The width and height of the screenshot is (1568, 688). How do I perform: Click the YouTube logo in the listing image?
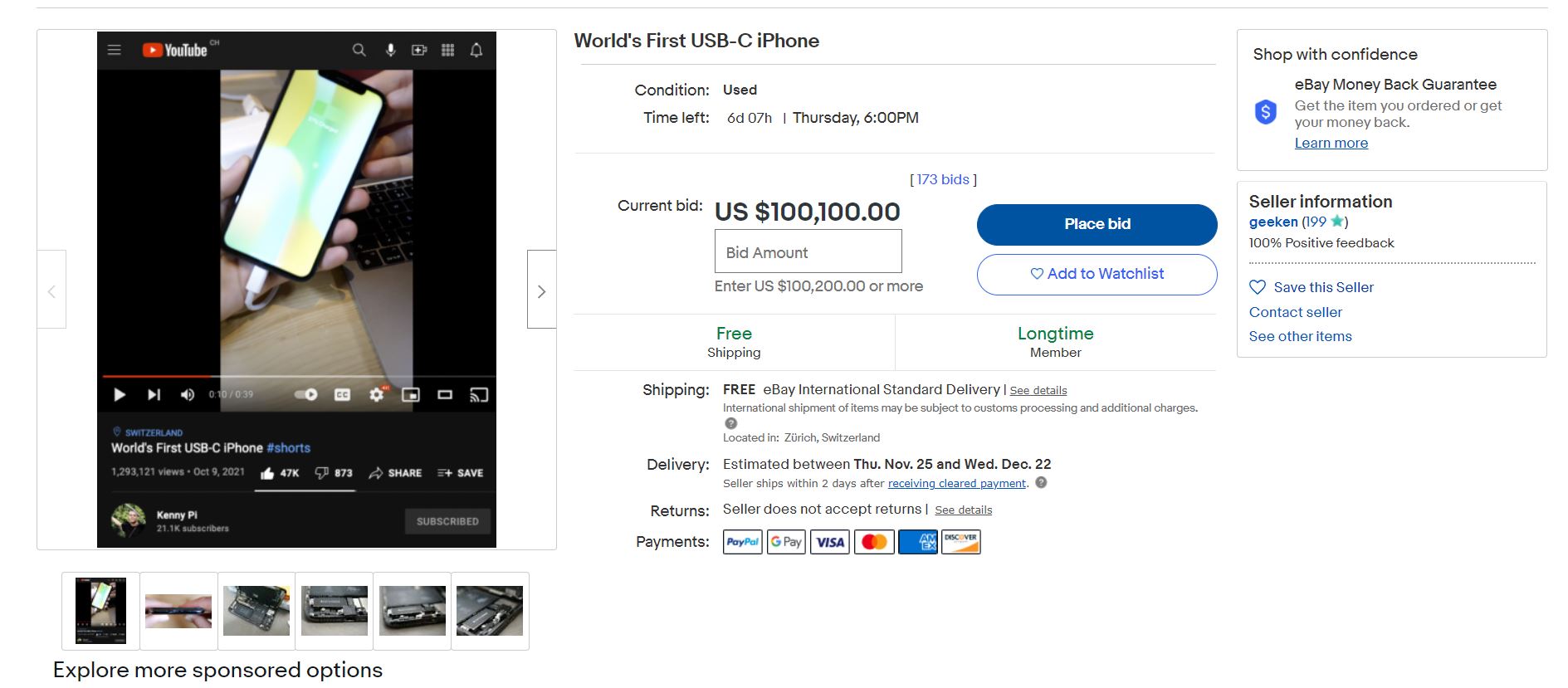(174, 50)
